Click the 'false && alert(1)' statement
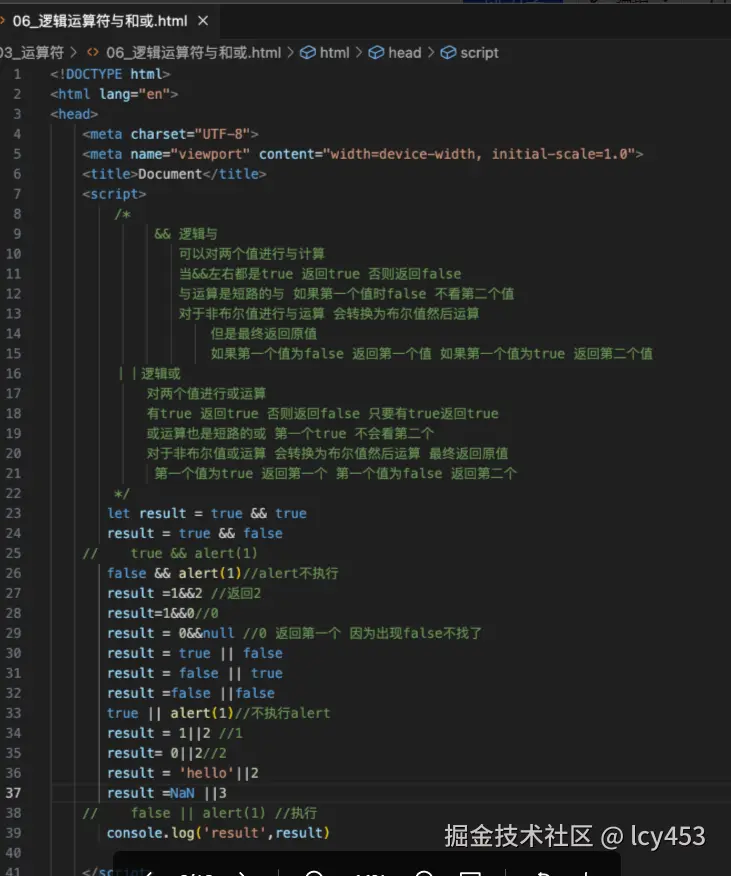Screen dimensions: 731x876 (174, 573)
